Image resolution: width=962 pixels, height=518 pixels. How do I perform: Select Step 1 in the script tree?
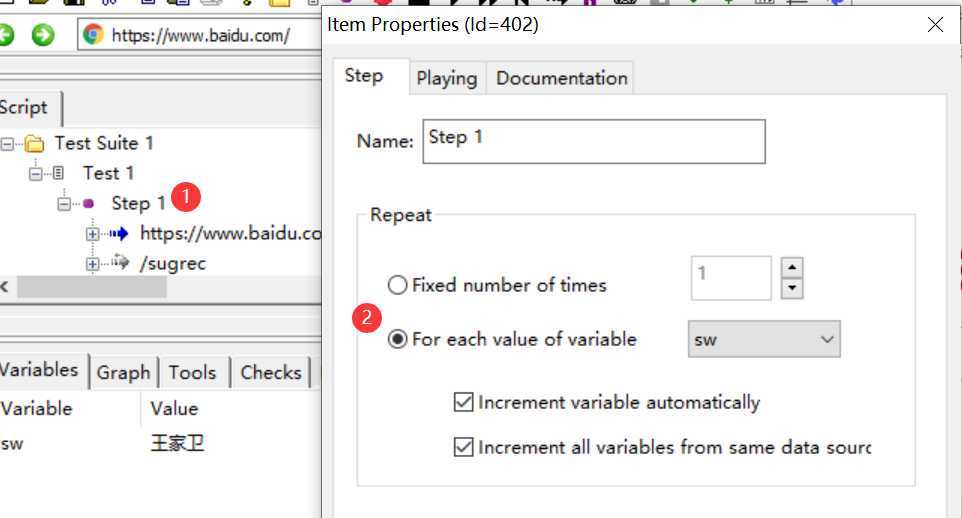tap(138, 203)
